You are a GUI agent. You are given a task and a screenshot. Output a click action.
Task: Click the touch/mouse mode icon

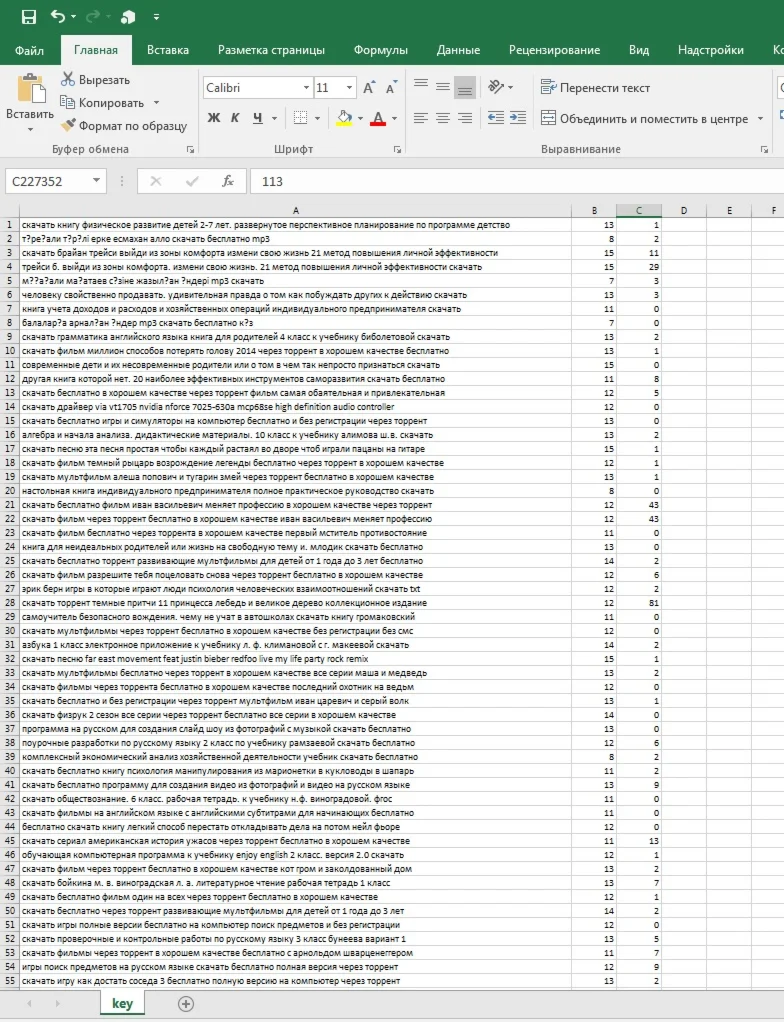point(128,17)
